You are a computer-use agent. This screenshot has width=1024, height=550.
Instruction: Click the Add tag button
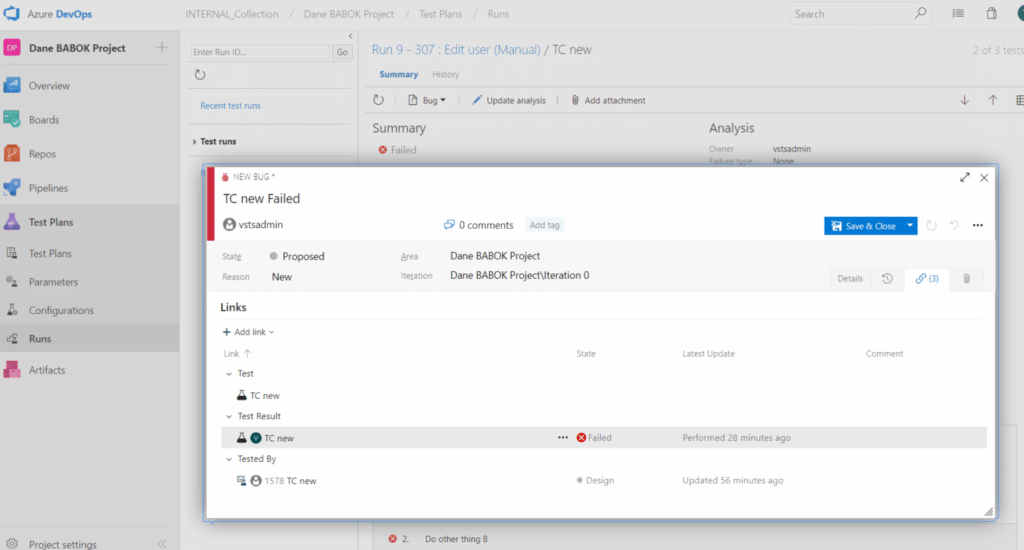coord(545,225)
